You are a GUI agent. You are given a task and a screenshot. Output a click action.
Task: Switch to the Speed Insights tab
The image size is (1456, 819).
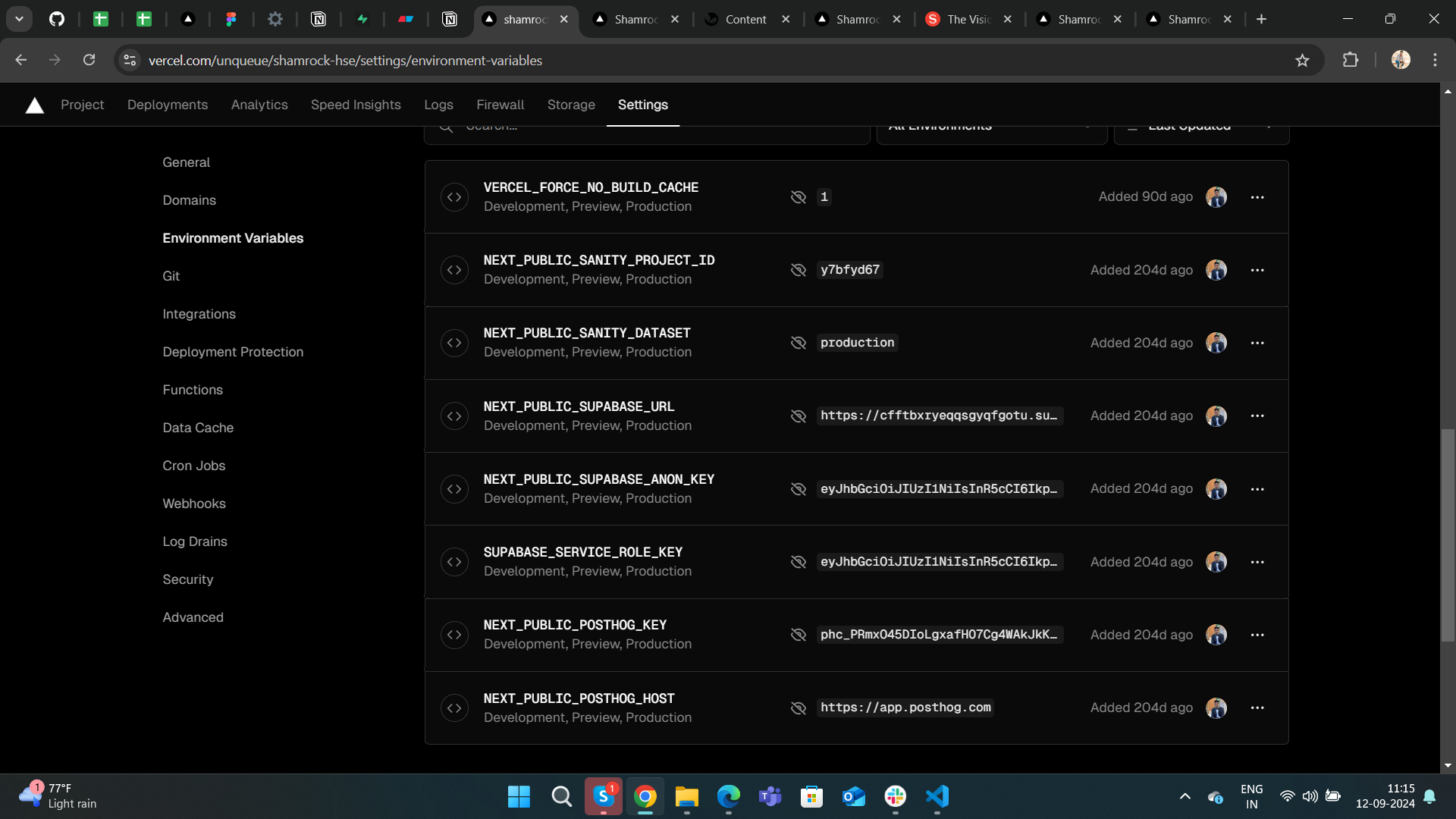pyautogui.click(x=356, y=105)
